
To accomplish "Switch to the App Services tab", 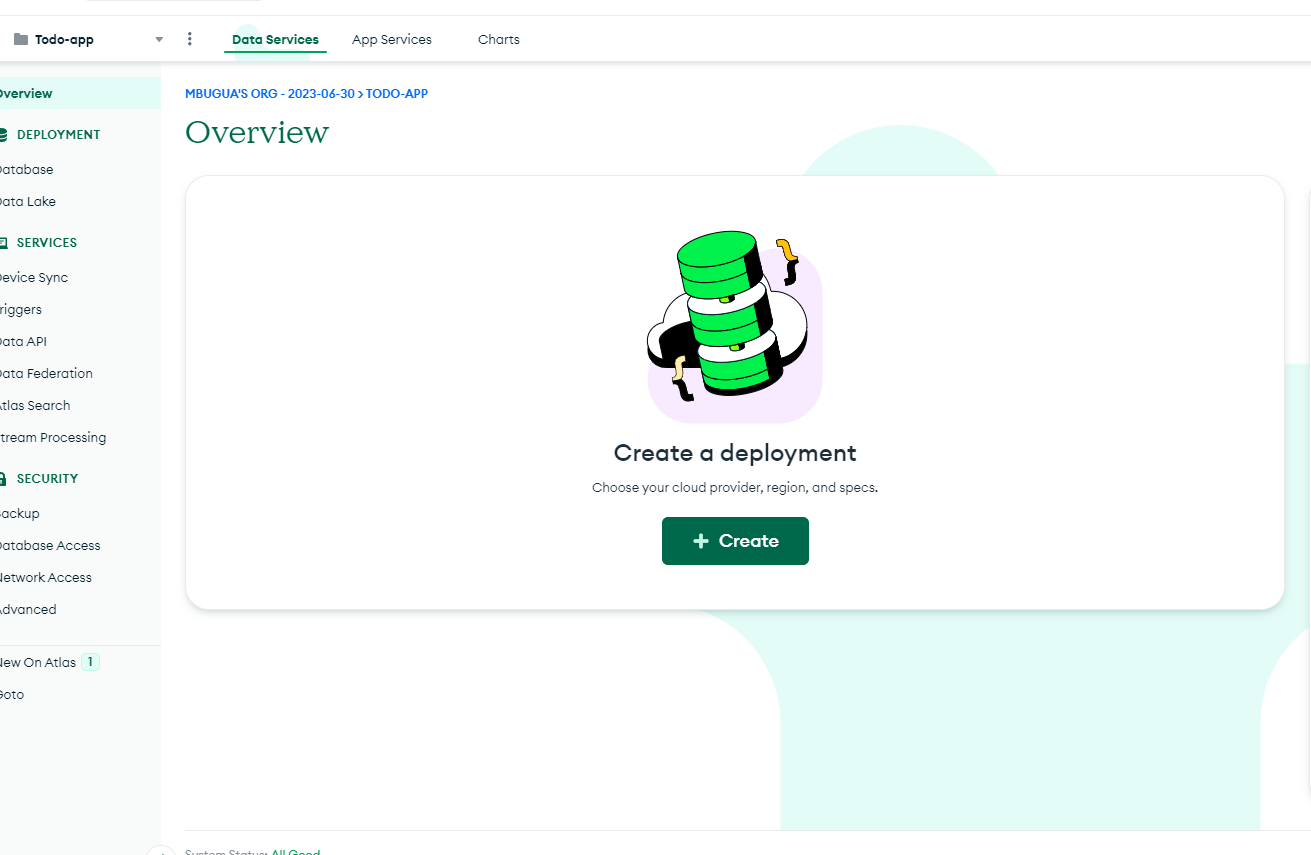I will pyautogui.click(x=392, y=39).
